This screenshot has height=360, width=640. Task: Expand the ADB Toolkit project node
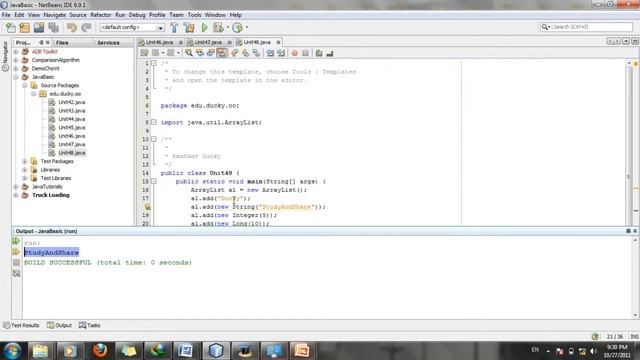point(16,52)
